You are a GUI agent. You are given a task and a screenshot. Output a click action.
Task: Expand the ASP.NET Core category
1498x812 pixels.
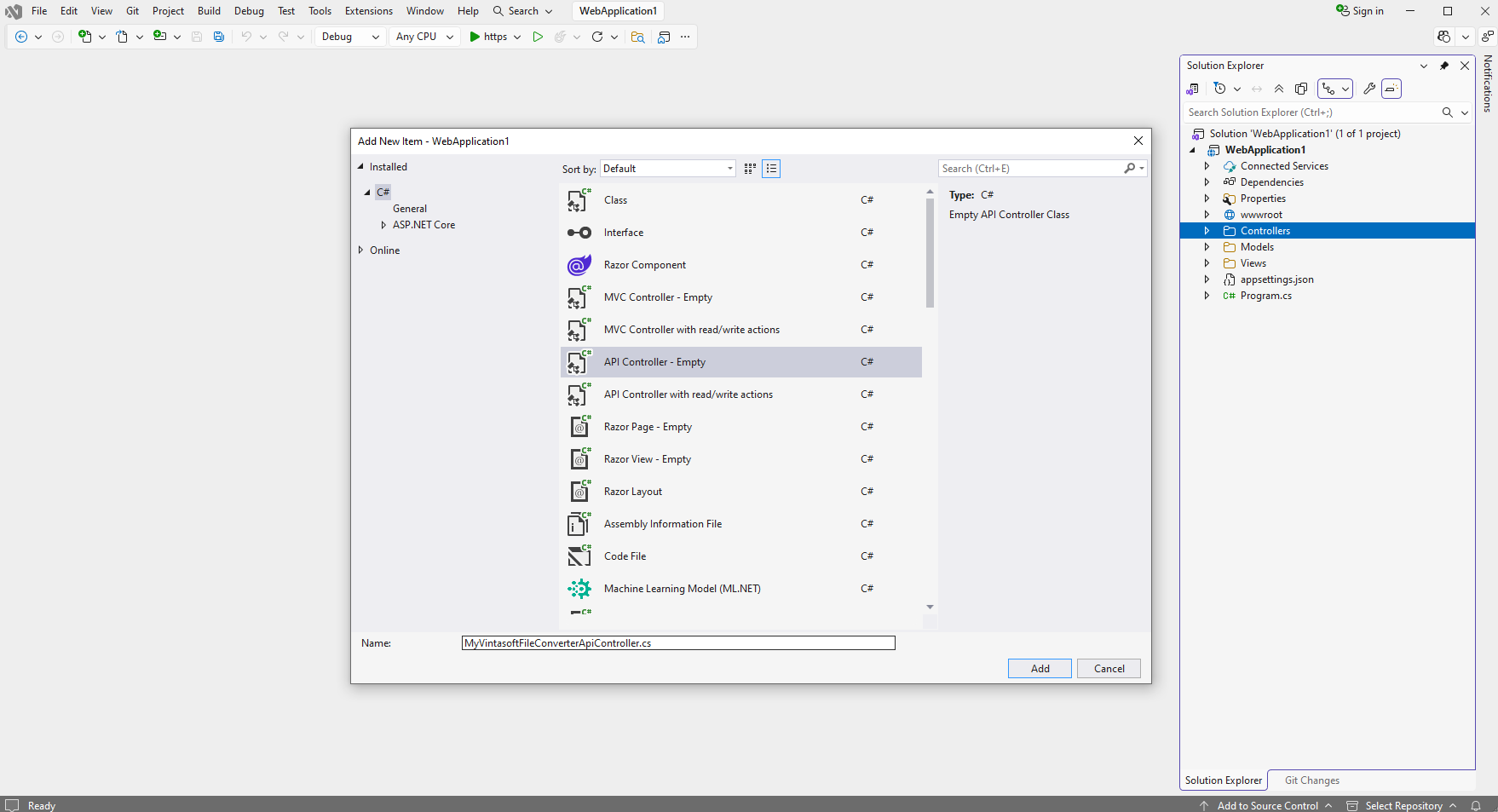point(384,224)
